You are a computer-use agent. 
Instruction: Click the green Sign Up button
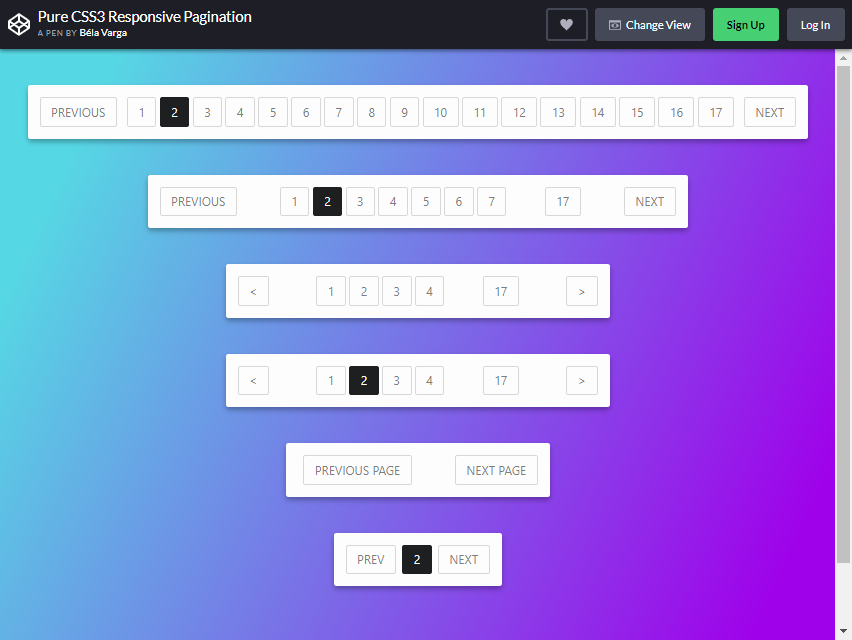click(x=746, y=24)
